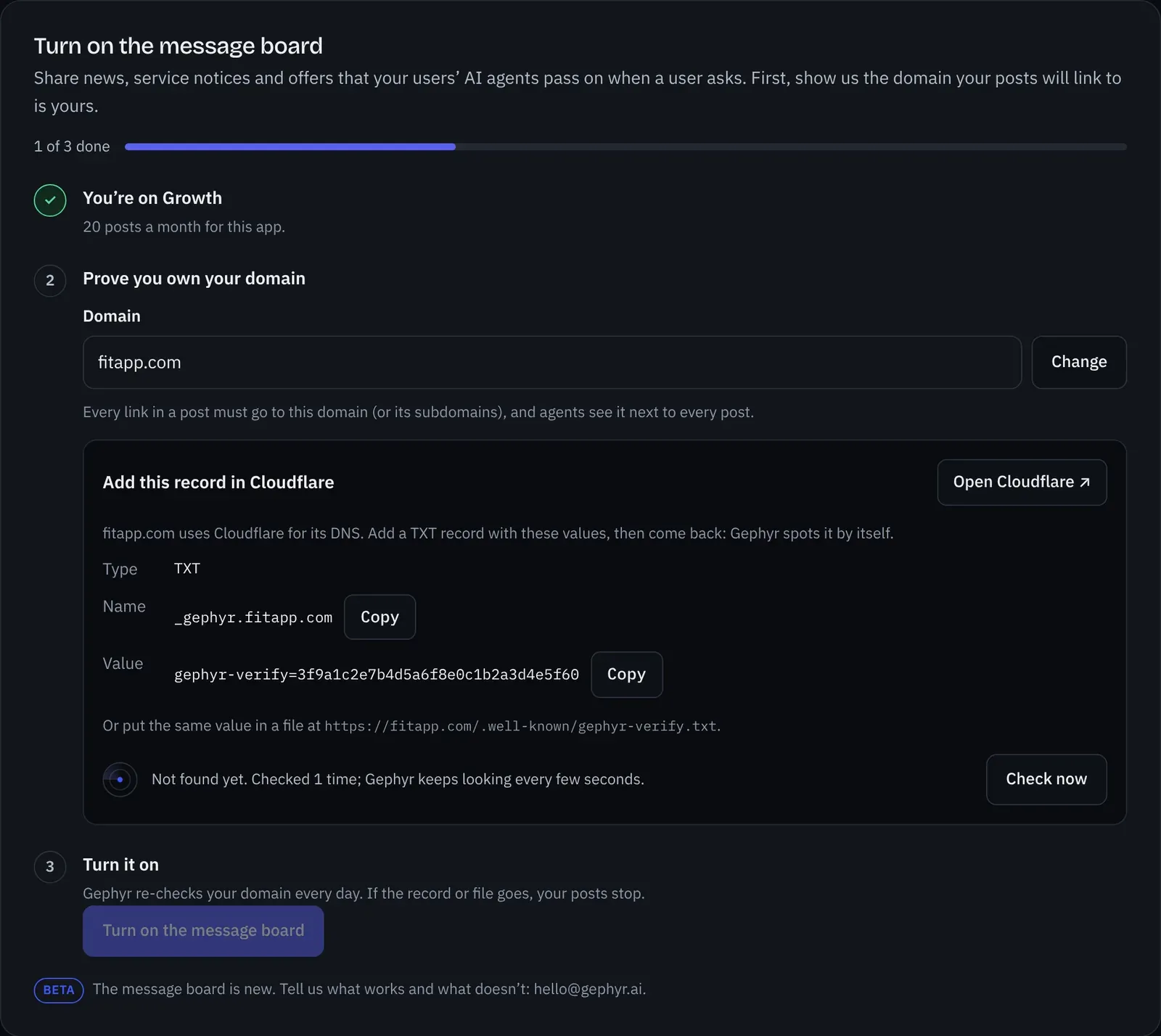Click the step 3 circle icon
This screenshot has width=1161, height=1036.
[50, 866]
